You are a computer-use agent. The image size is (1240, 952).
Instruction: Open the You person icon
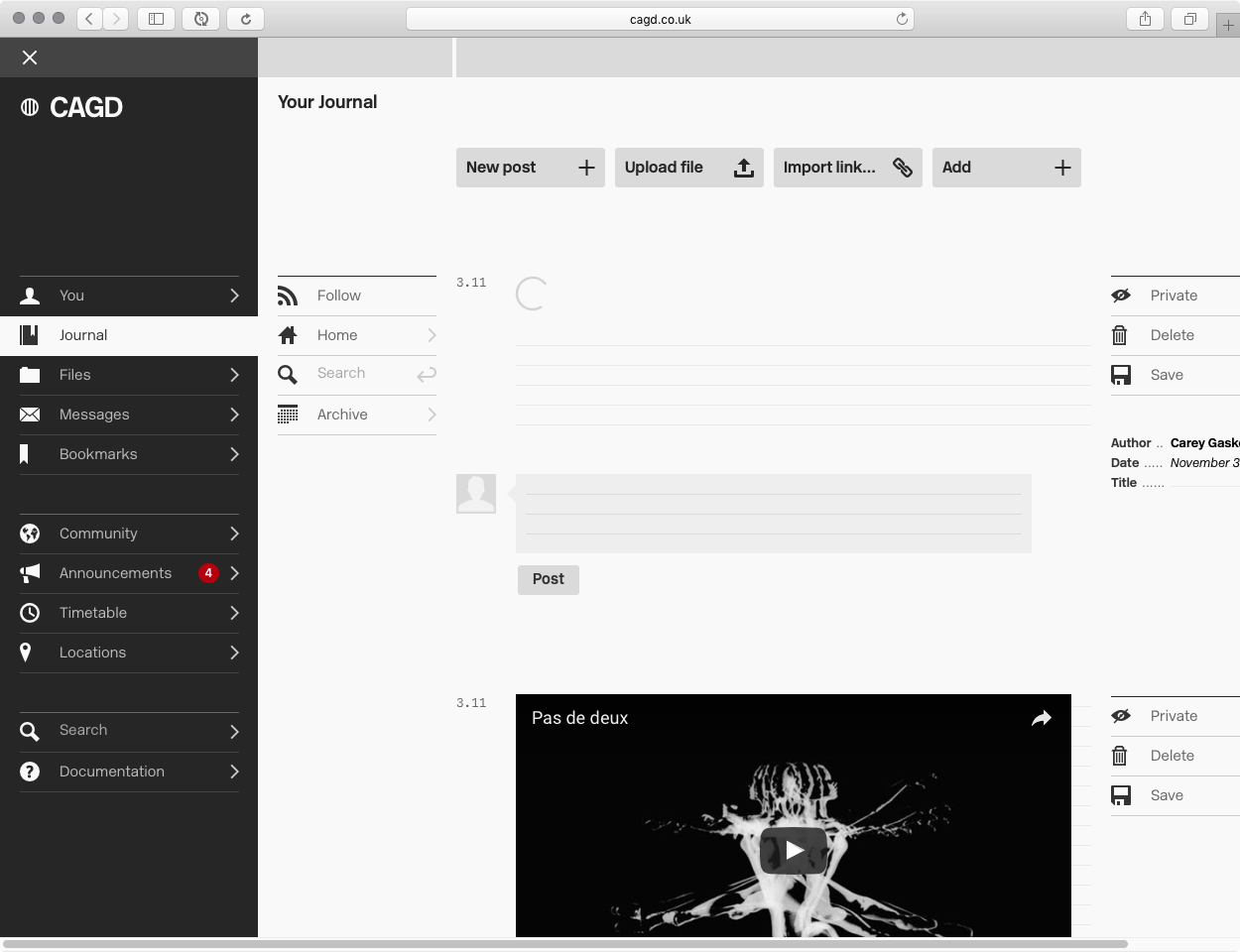(30, 296)
